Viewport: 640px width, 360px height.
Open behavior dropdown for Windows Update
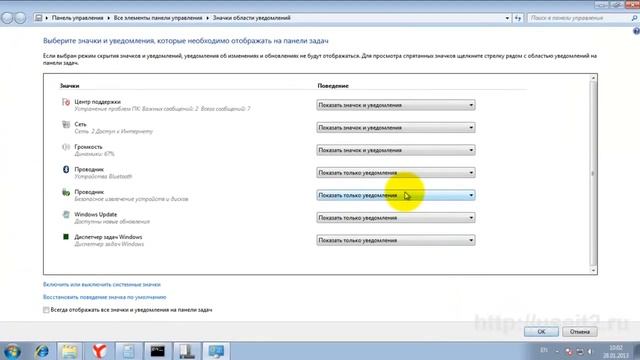[396, 218]
